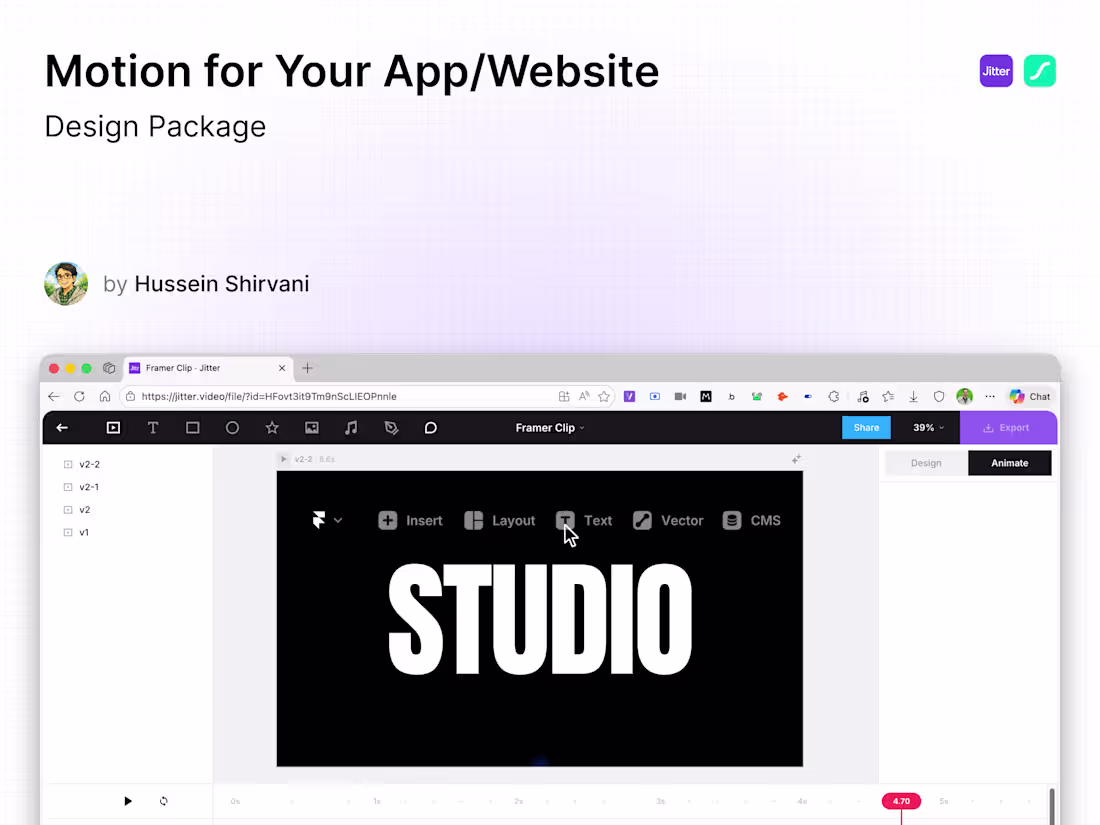Screen dimensions: 1100x825
Task: Switch to the Animate tab
Action: (x=1009, y=462)
